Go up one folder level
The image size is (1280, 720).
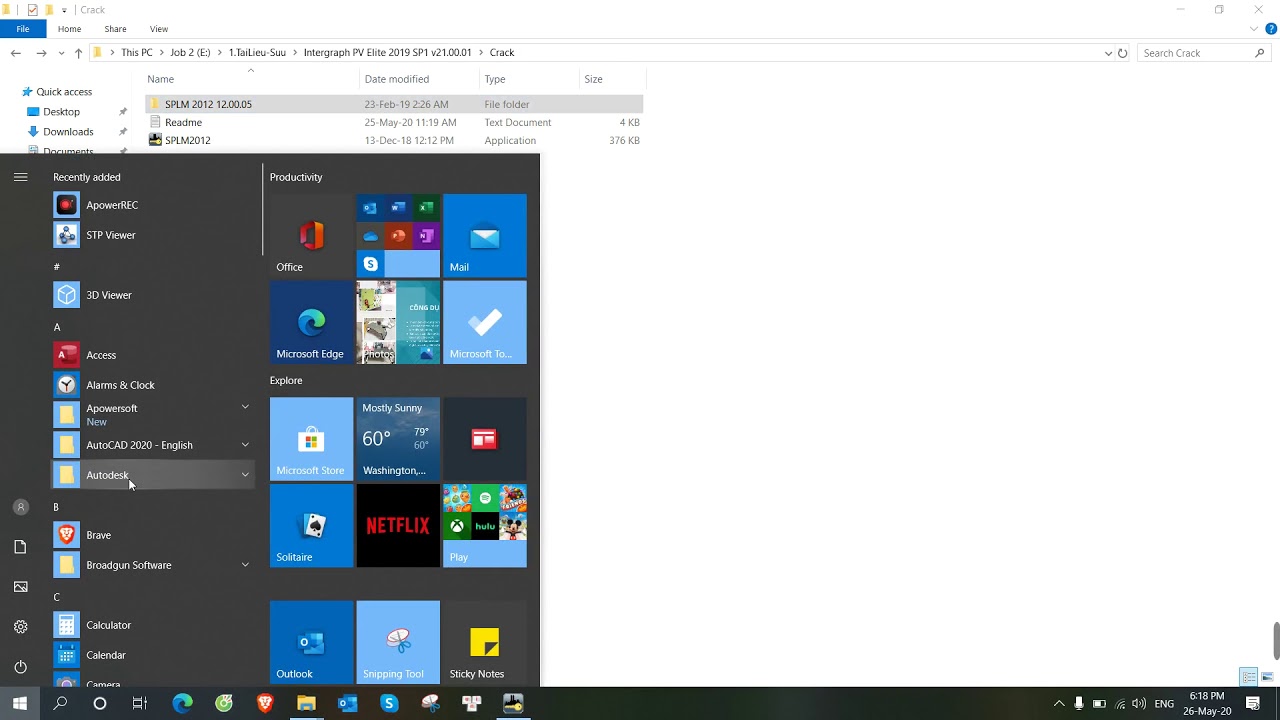coord(78,53)
